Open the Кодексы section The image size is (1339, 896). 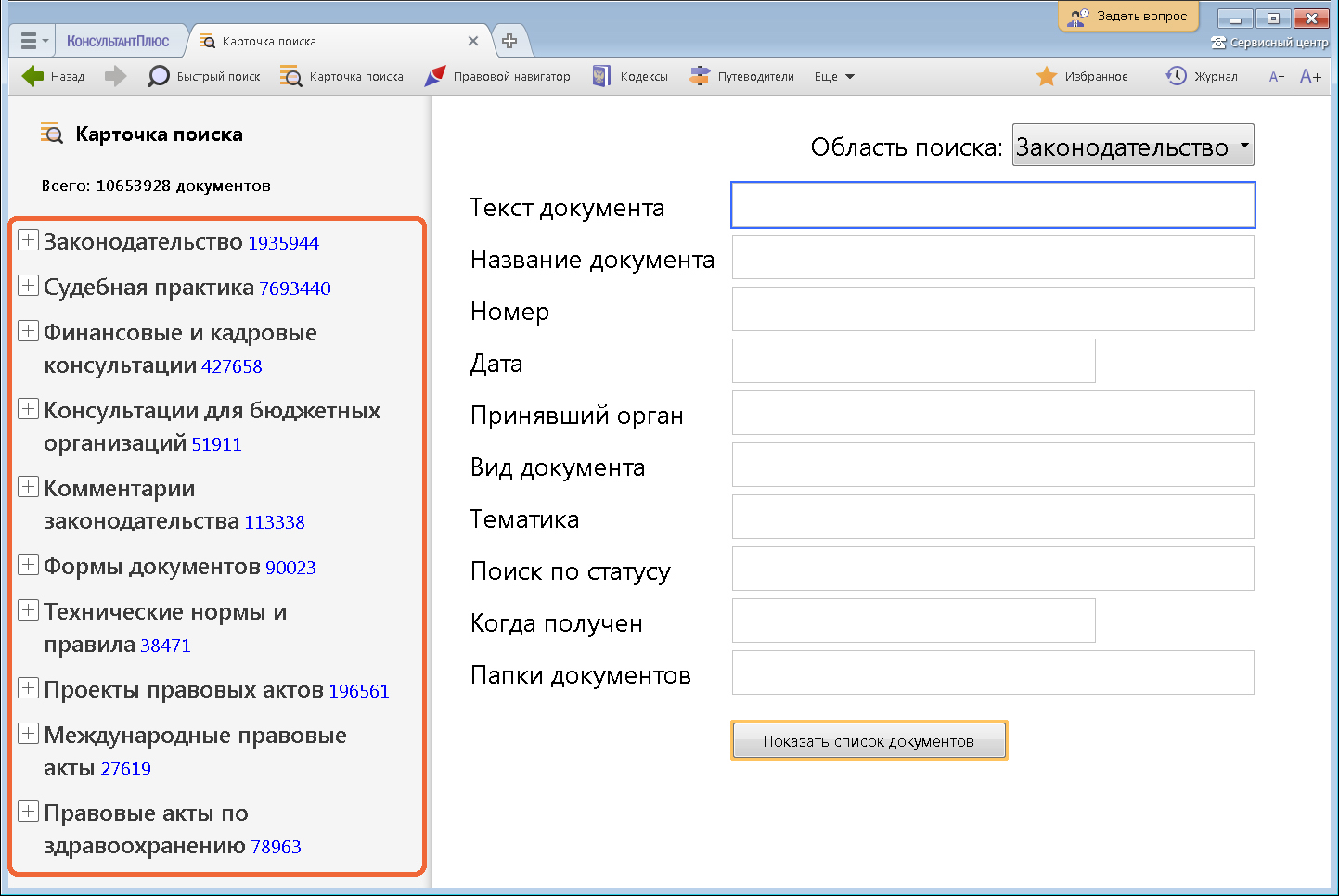pos(630,76)
